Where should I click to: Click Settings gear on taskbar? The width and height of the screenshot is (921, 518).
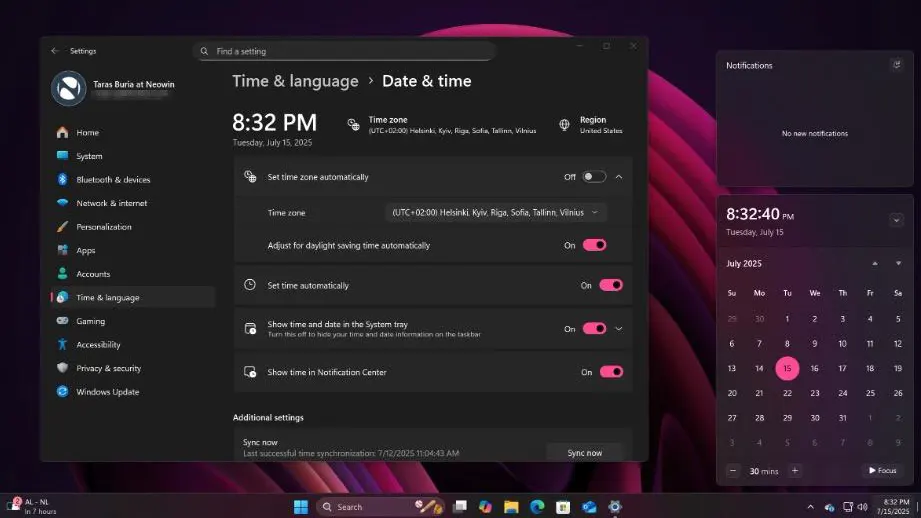pyautogui.click(x=614, y=507)
